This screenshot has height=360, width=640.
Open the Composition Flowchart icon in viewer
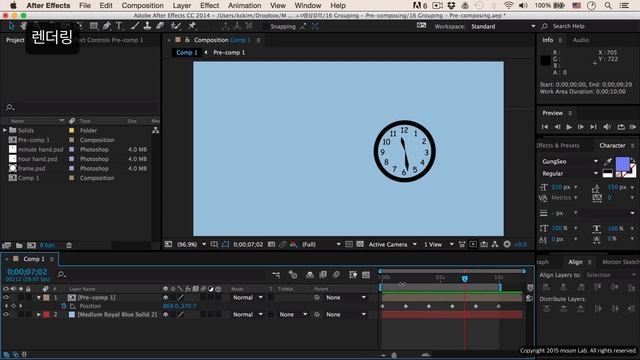[x=495, y=244]
